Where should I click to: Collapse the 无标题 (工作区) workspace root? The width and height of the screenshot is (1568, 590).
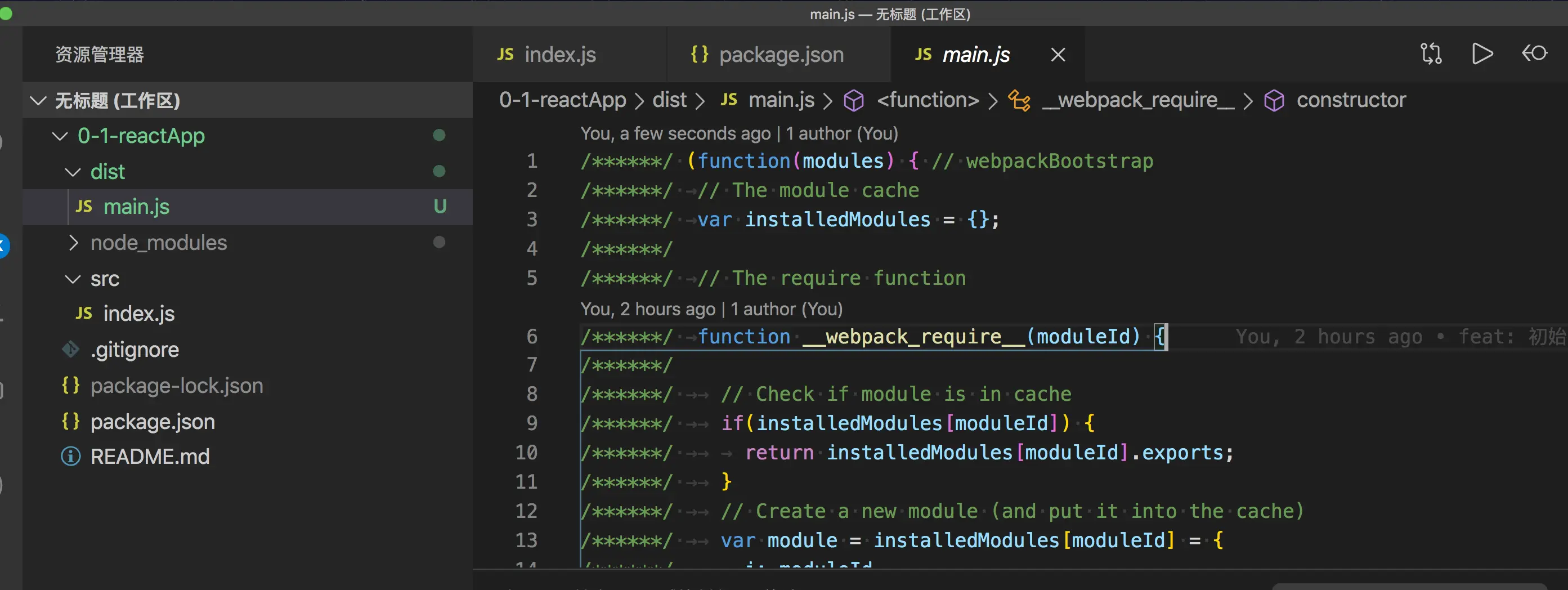tap(38, 100)
